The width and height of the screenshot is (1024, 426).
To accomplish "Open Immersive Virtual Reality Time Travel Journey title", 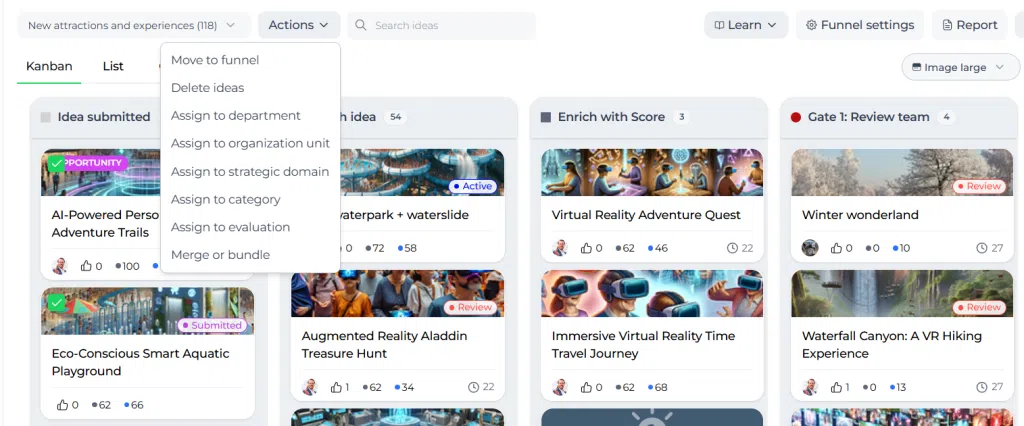I will click(x=643, y=345).
